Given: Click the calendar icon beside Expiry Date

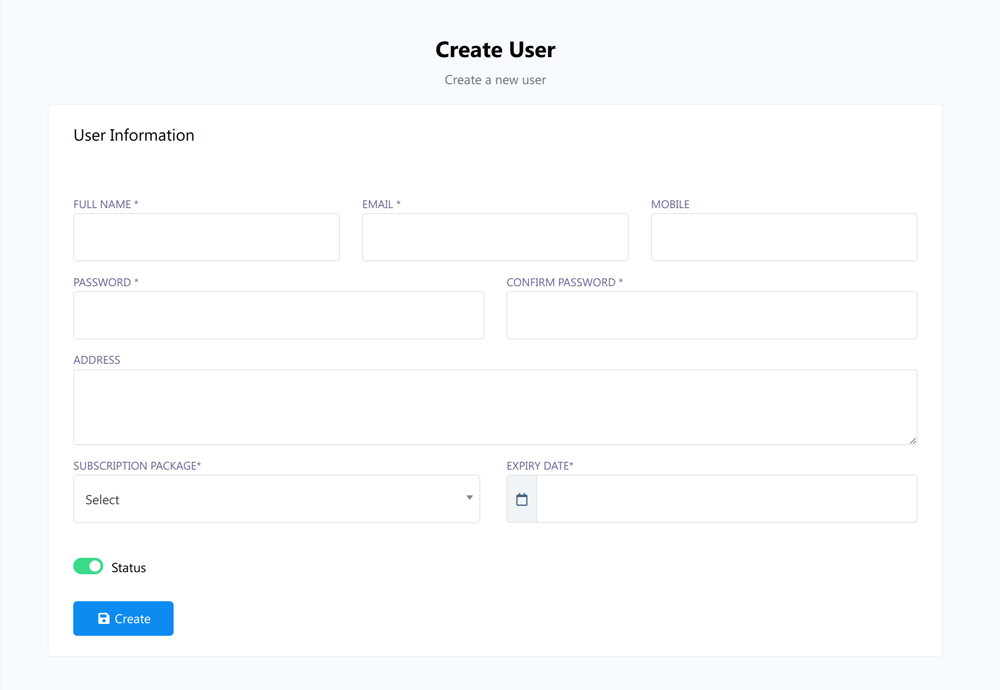Looking at the screenshot, I should 522,499.
